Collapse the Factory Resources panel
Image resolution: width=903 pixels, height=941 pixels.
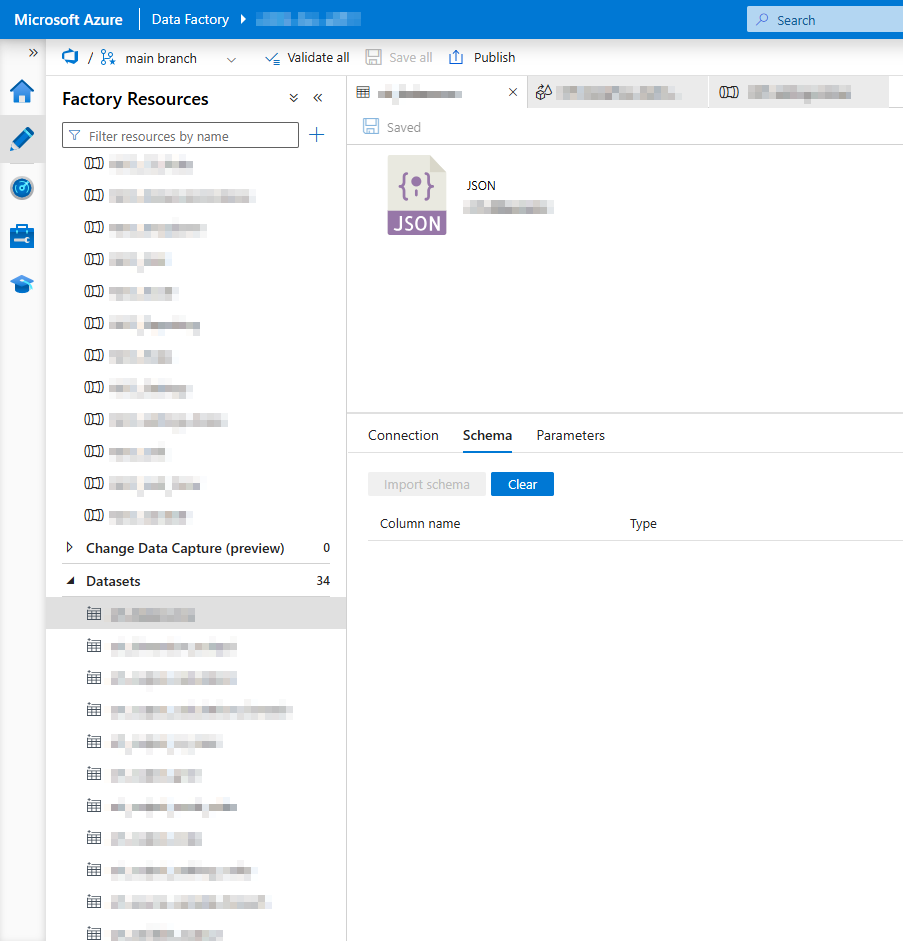tap(318, 98)
